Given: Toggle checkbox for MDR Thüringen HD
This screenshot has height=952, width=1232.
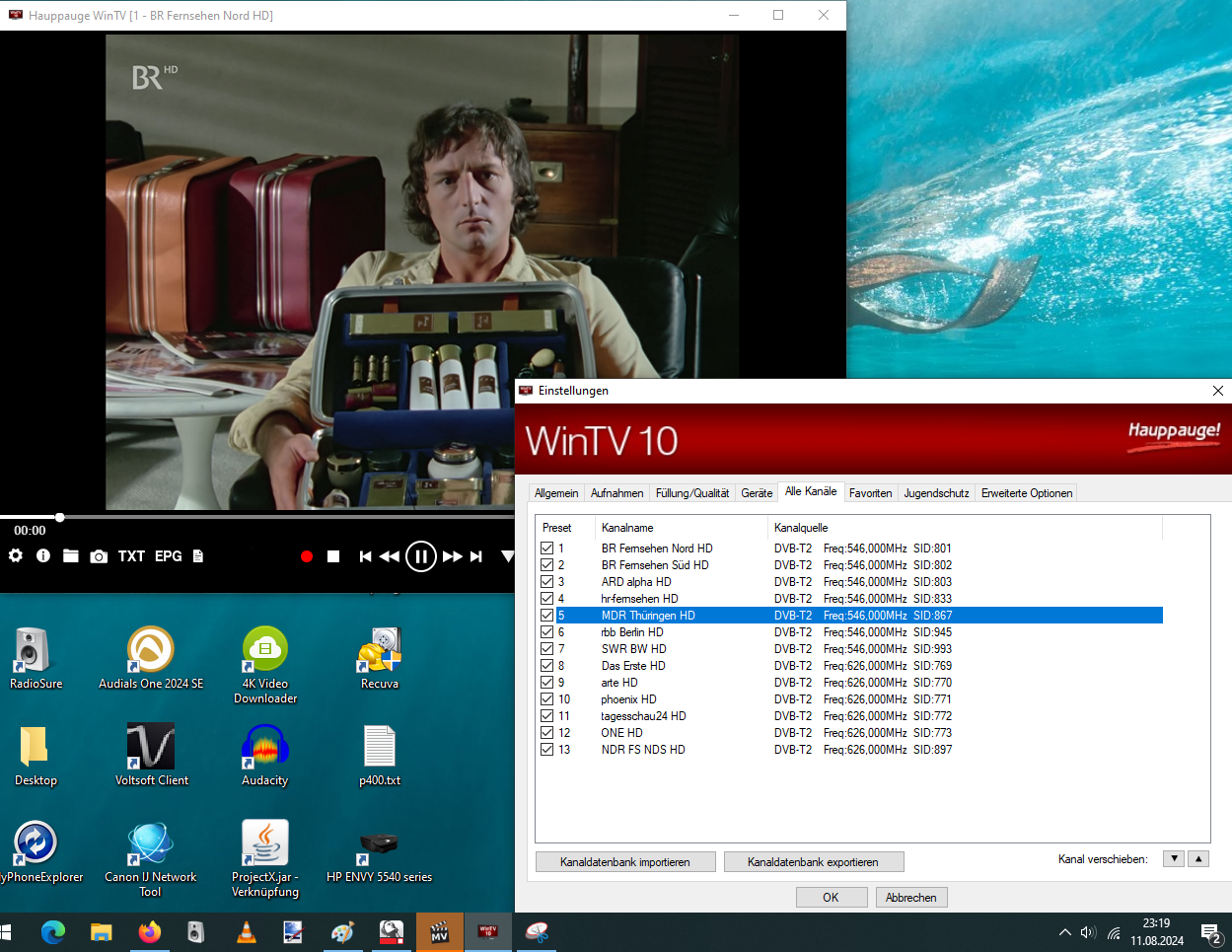Looking at the screenshot, I should pyautogui.click(x=546, y=616).
